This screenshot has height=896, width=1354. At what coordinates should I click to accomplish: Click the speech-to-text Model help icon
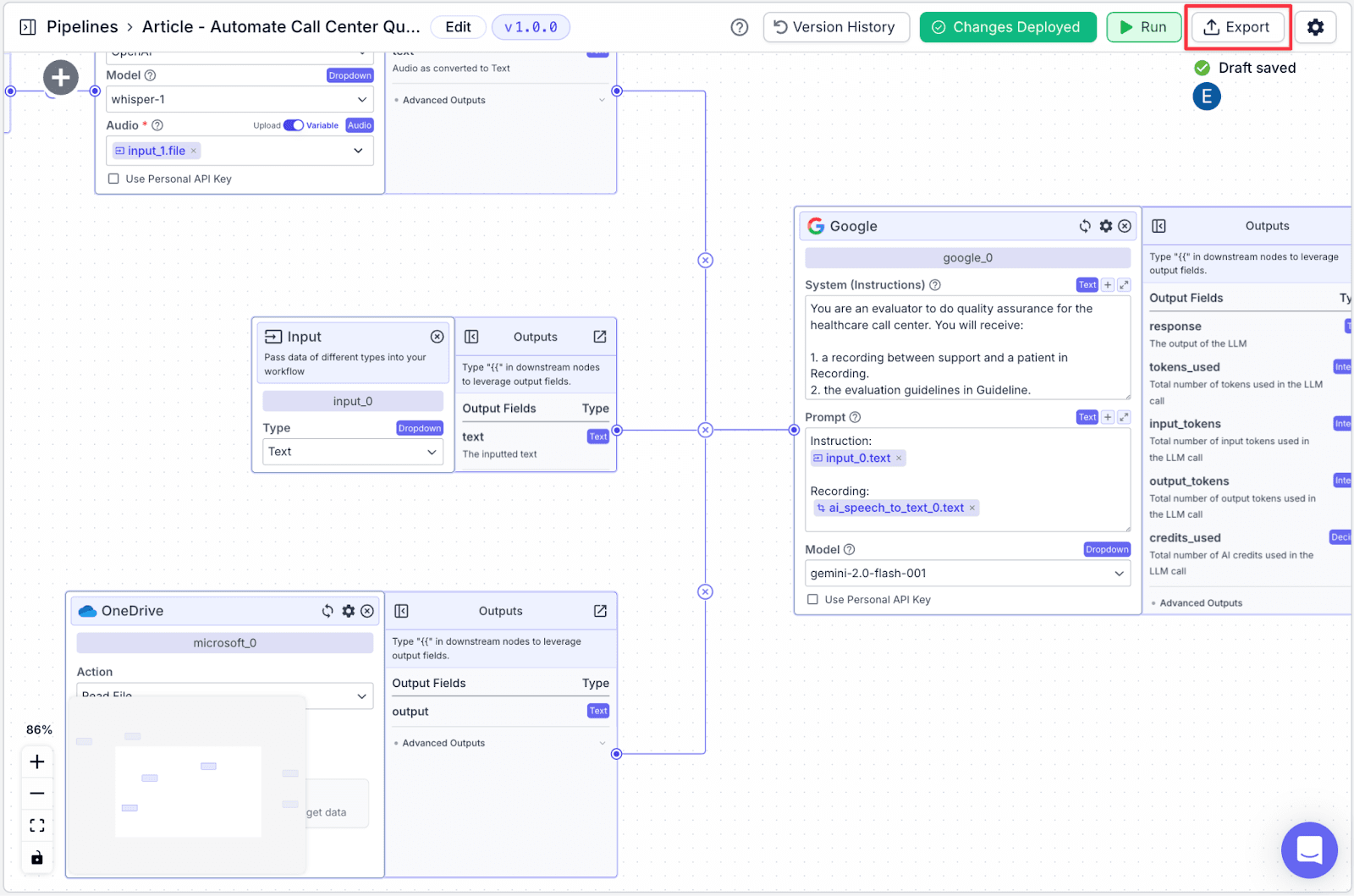(150, 75)
